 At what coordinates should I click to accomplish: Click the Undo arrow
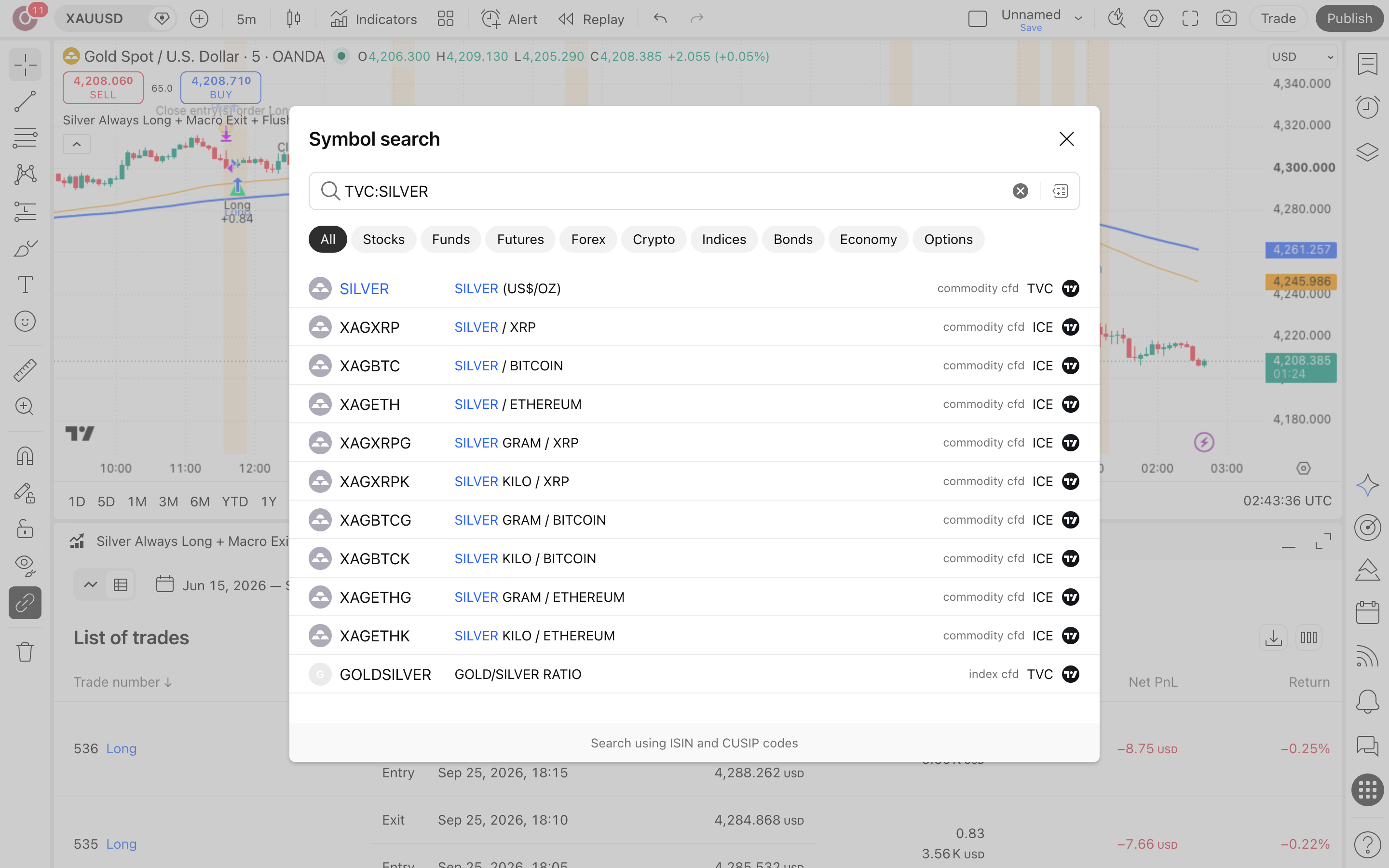coord(660,18)
